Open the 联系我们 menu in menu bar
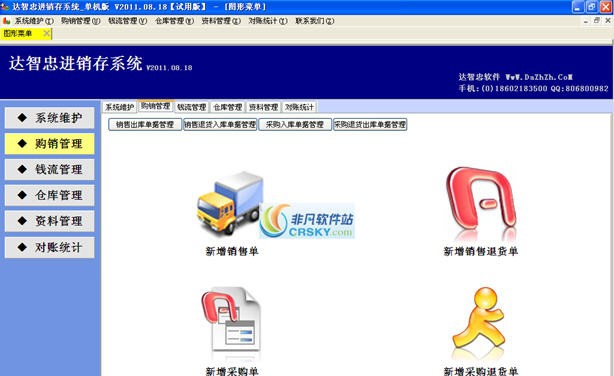This screenshot has height=376, width=614. pos(314,21)
